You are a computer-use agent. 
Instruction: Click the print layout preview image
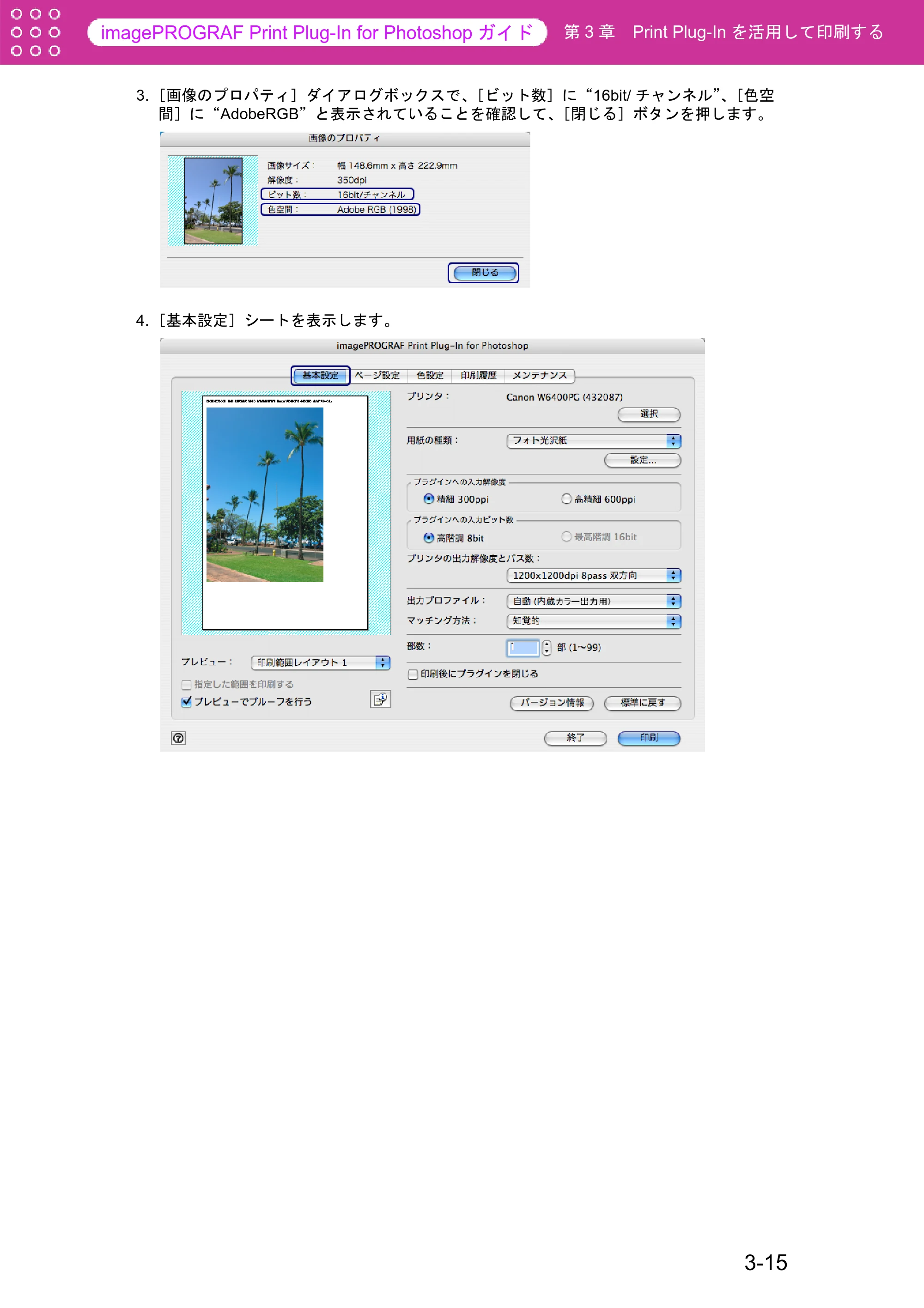coord(286,513)
